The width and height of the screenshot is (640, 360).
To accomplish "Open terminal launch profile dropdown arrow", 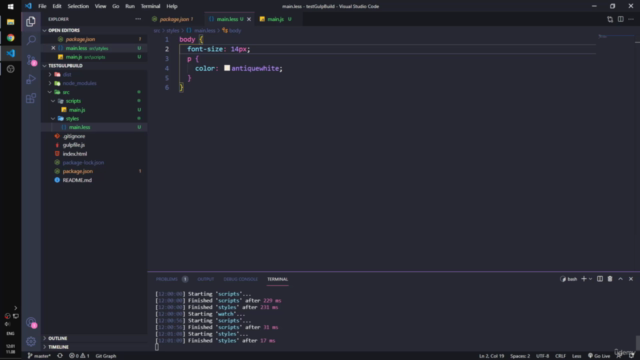I will pyautogui.click(x=590, y=279).
